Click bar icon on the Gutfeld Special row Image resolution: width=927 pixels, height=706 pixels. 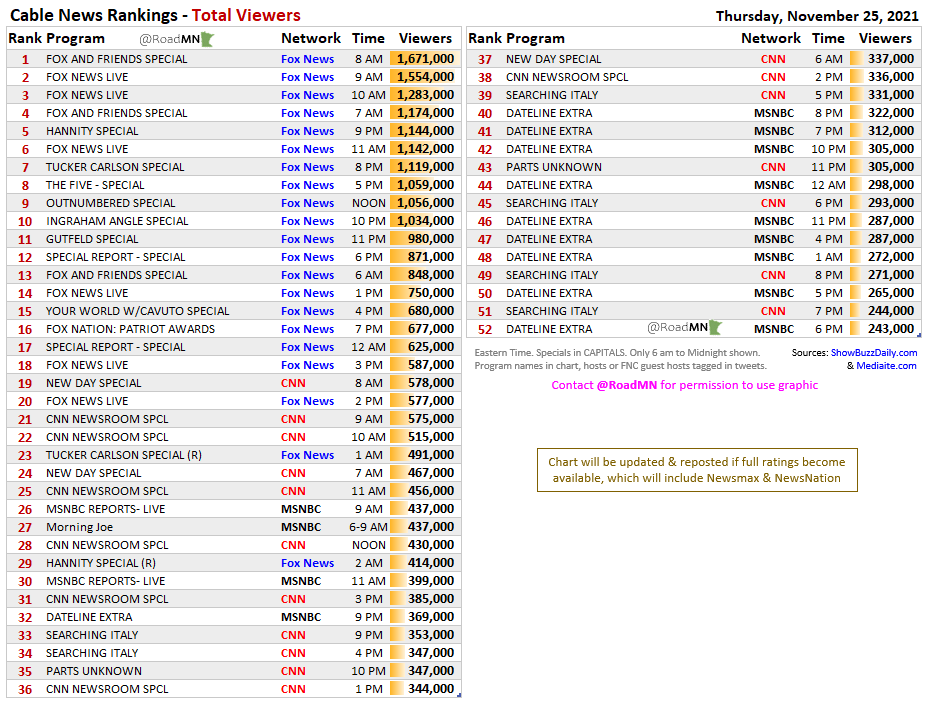[397, 239]
